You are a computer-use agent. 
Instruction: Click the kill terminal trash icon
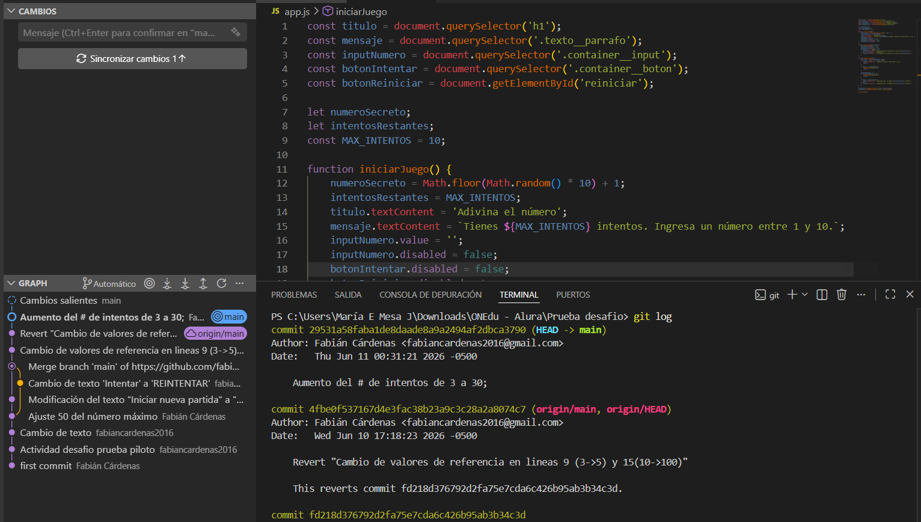pyautogui.click(x=842, y=294)
